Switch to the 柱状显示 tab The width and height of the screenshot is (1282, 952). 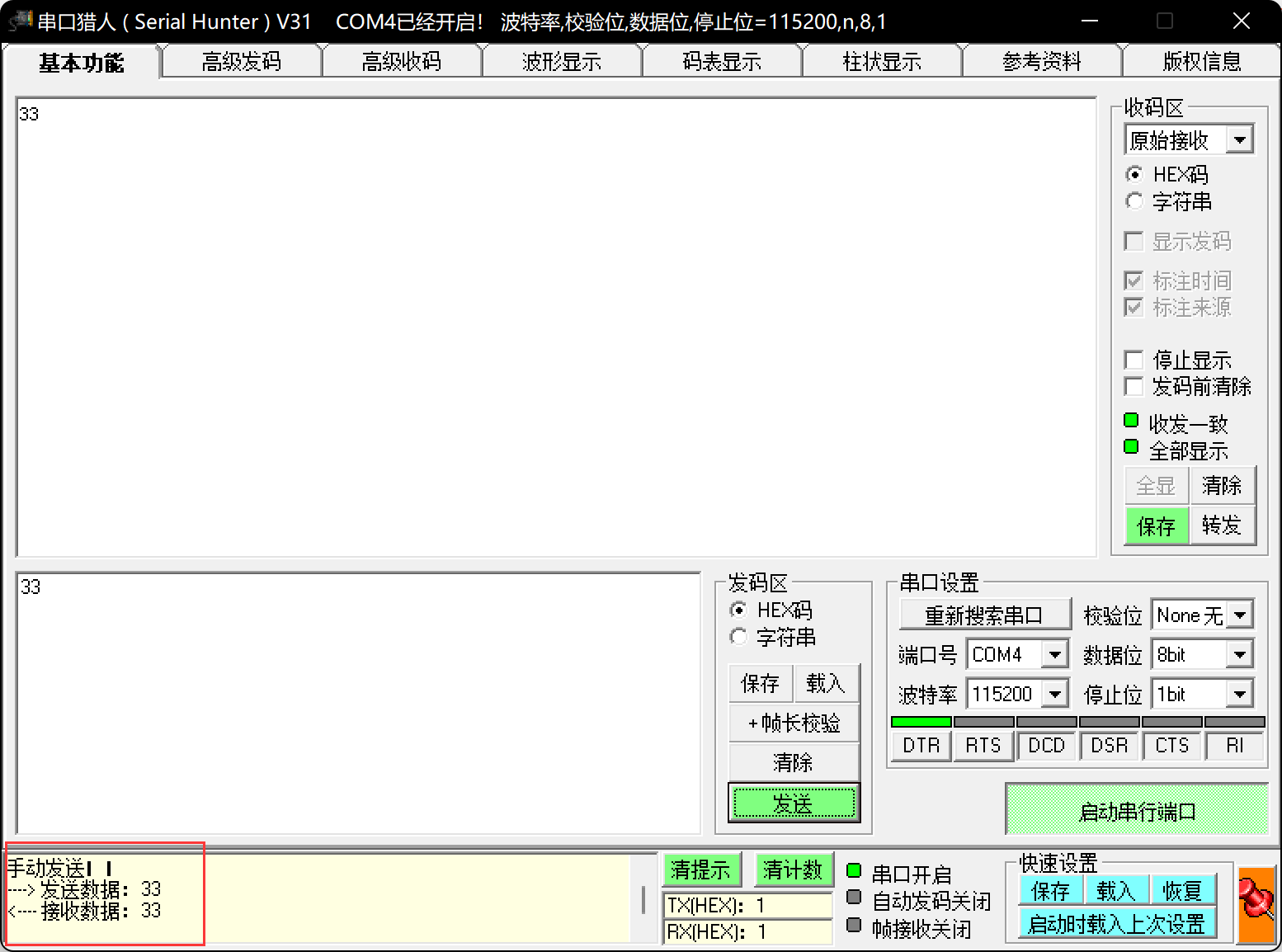(x=881, y=62)
